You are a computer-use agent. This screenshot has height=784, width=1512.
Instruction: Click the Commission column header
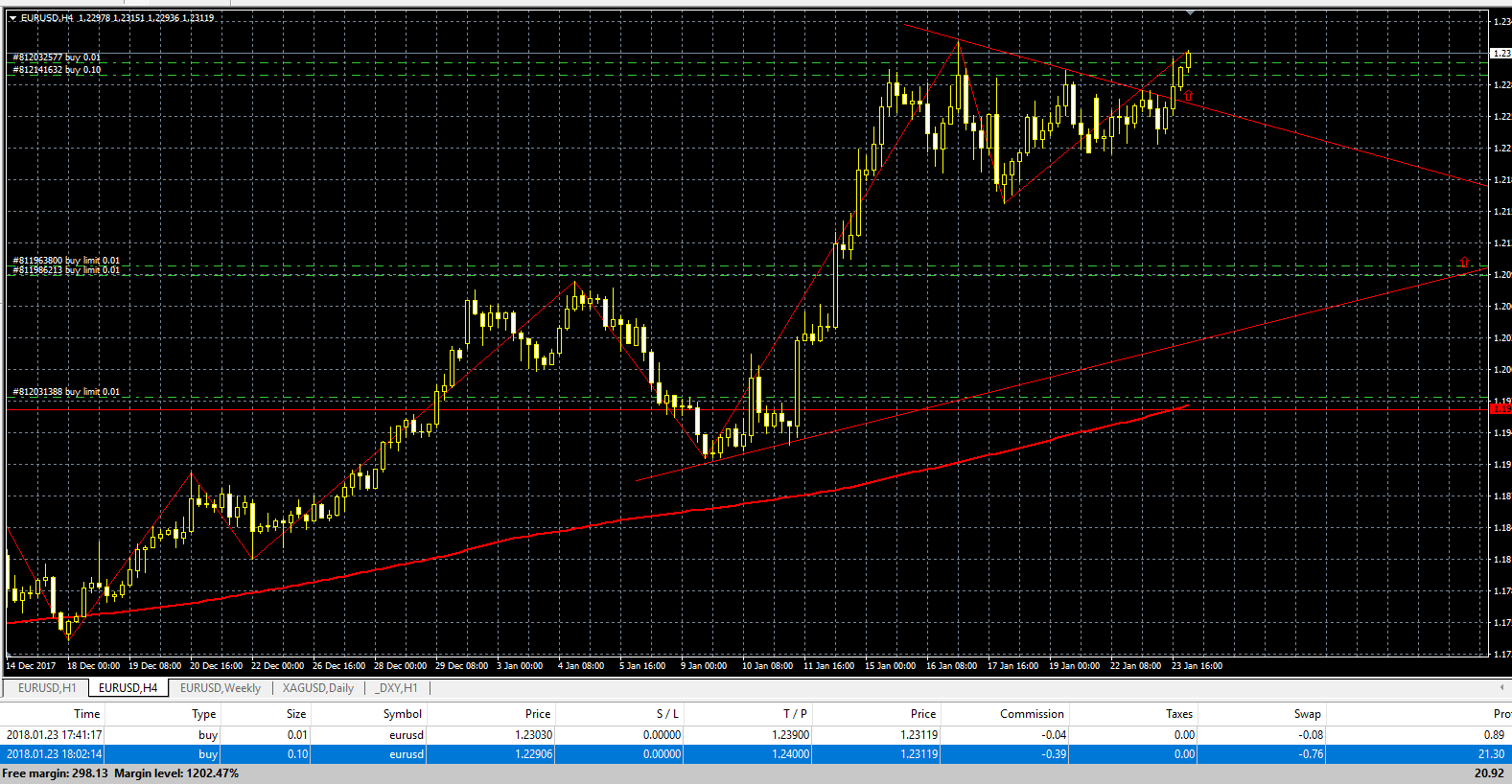click(1005, 714)
